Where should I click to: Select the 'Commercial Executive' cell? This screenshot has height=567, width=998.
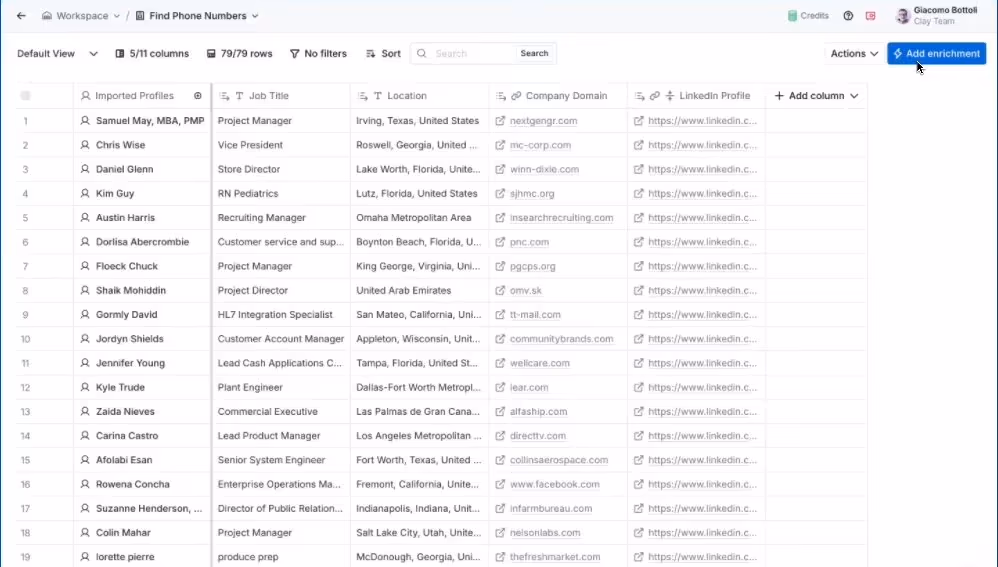pyautogui.click(x=281, y=411)
